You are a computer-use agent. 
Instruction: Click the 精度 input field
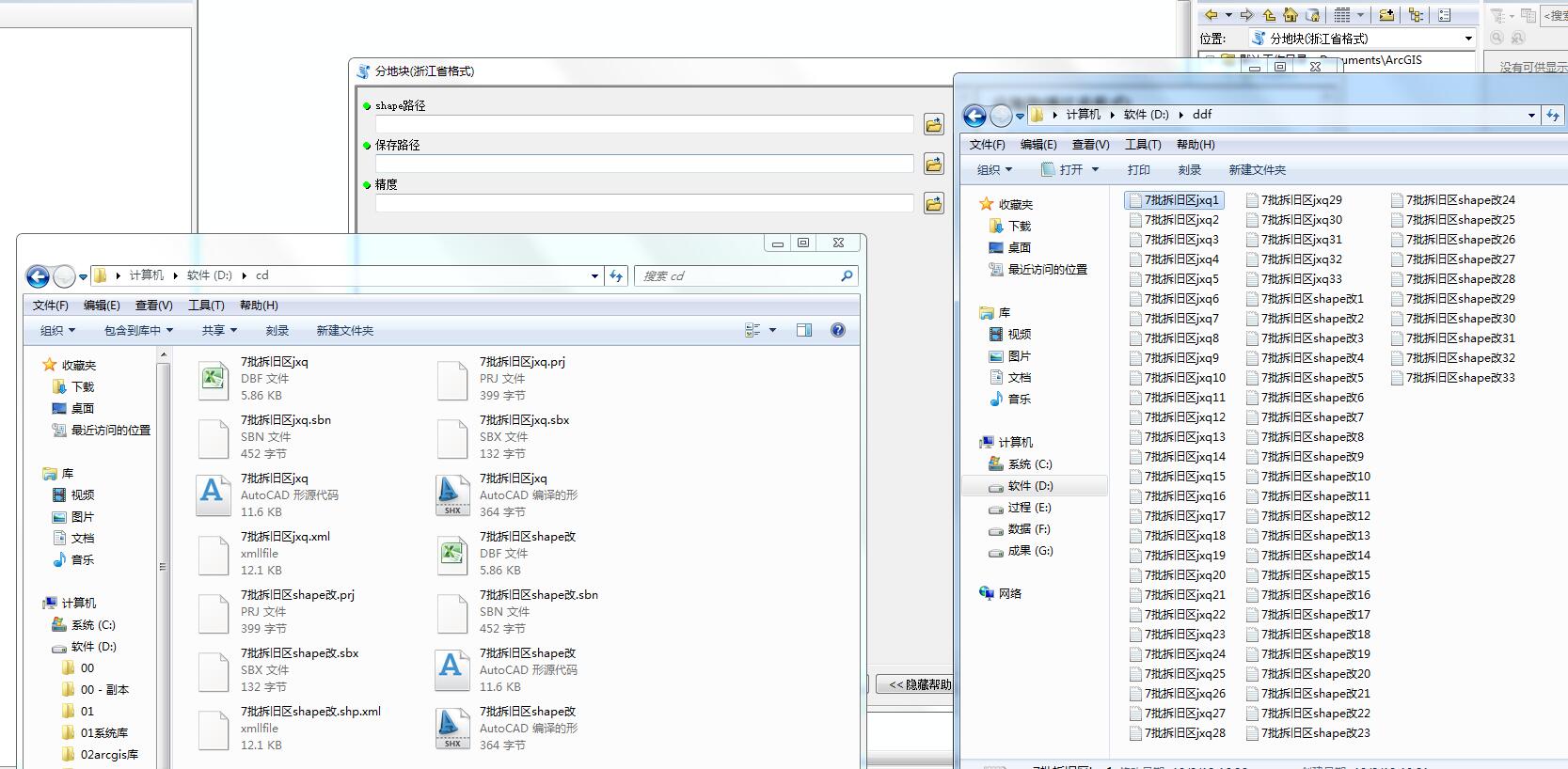[644, 203]
